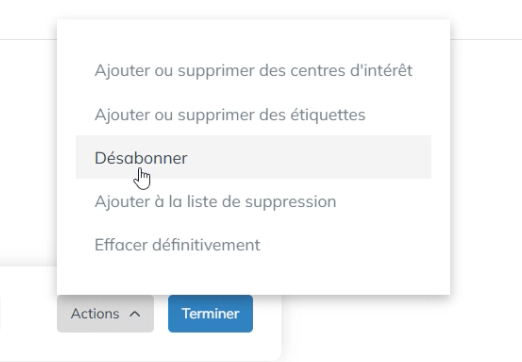Click the highlighted Désabonner row
This screenshot has width=522, height=362.
point(253,157)
